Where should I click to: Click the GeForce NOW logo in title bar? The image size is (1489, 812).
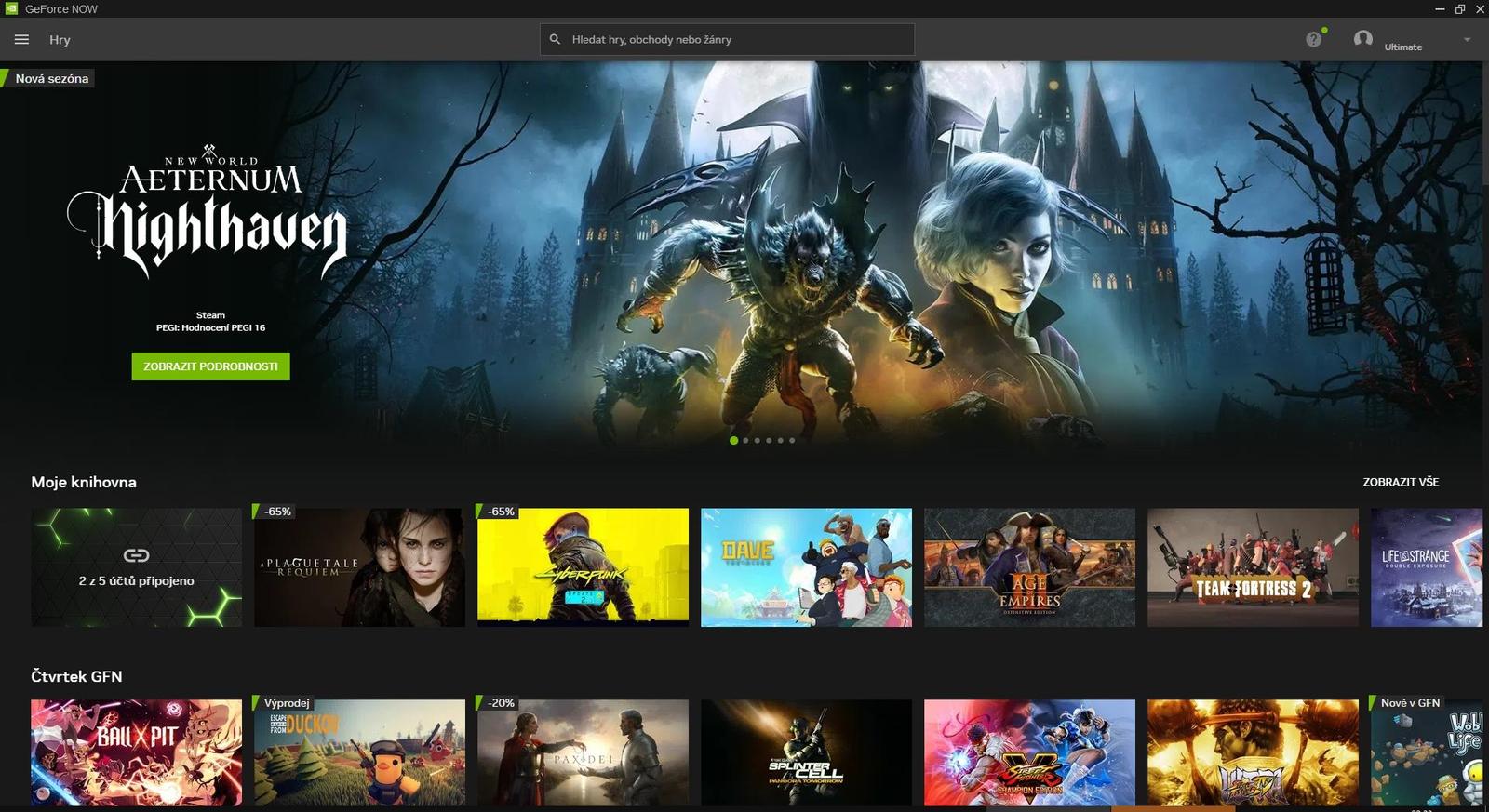pyautogui.click(x=11, y=8)
